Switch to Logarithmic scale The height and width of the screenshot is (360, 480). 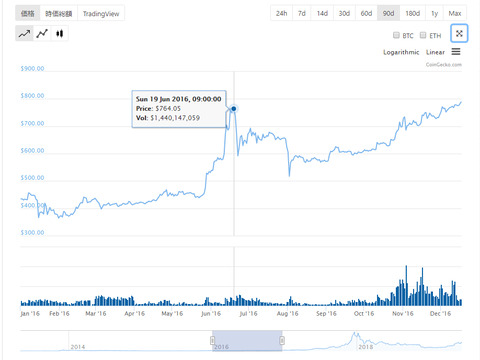click(401, 52)
